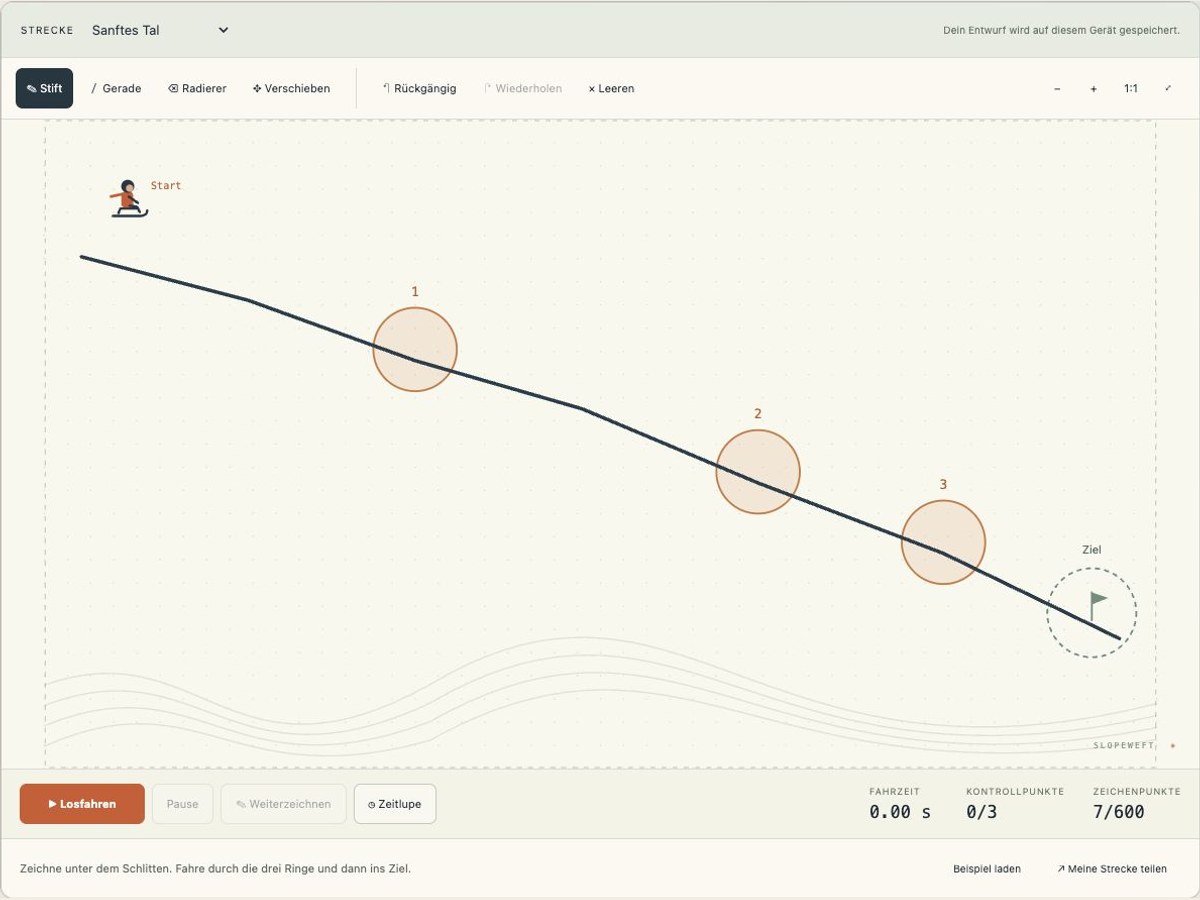Reset zoom to 1:1
This screenshot has height=900, width=1200.
(1131, 89)
